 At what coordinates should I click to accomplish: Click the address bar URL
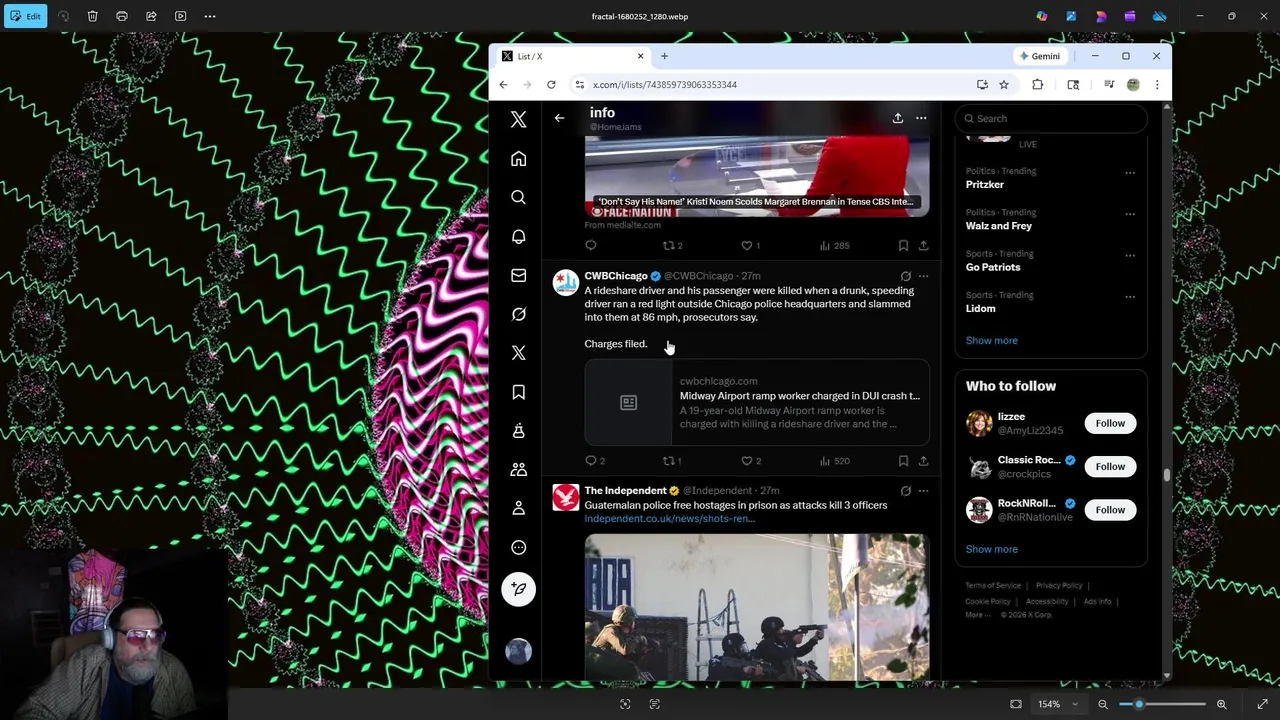tap(664, 85)
